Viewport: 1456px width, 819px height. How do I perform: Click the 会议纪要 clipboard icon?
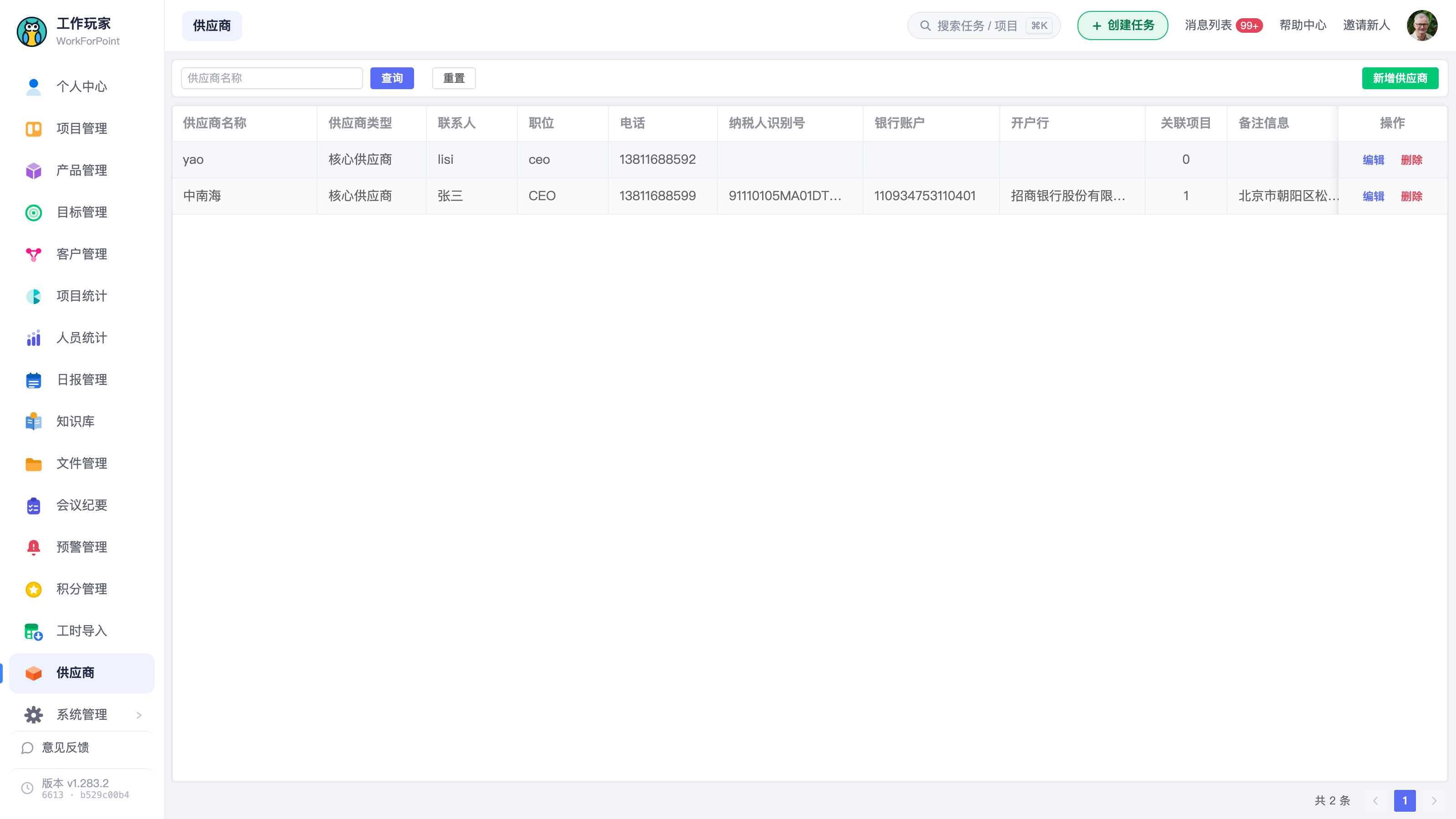(33, 506)
